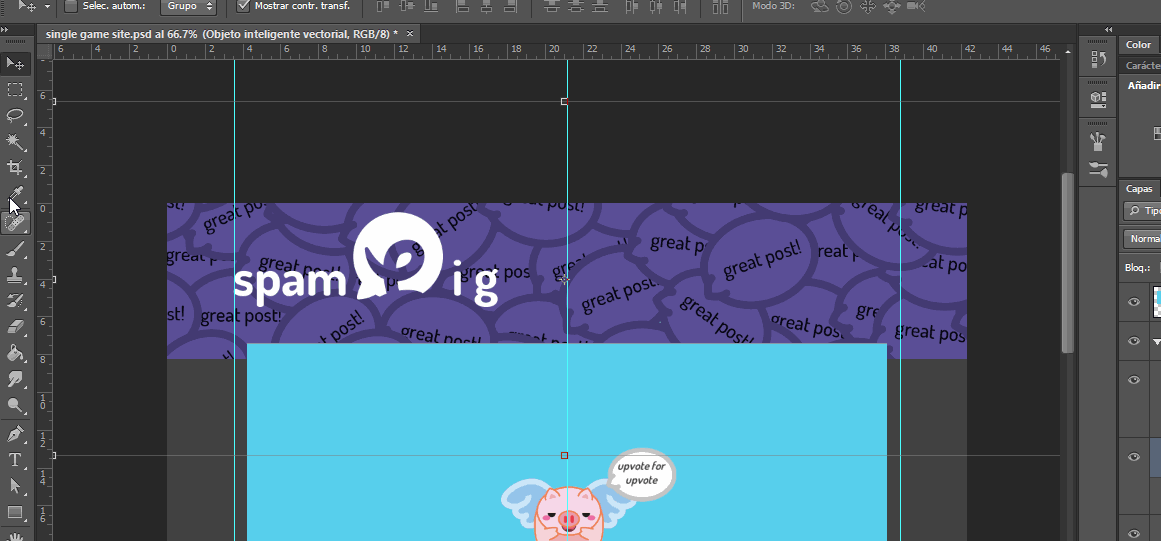The height and width of the screenshot is (541, 1161).
Task: Select the Rectangle shape tool
Action: (15, 512)
